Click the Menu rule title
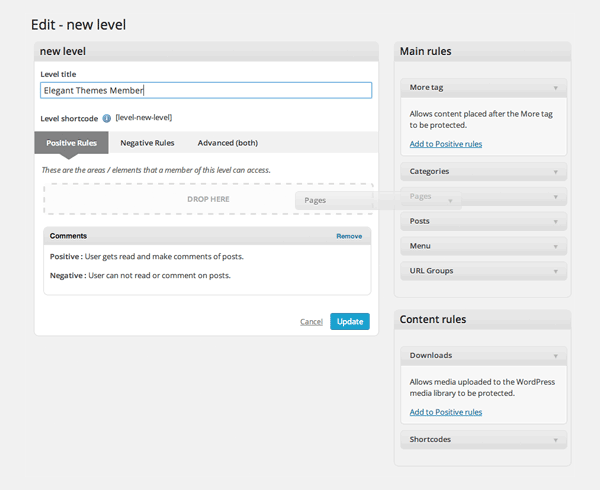 pos(420,246)
